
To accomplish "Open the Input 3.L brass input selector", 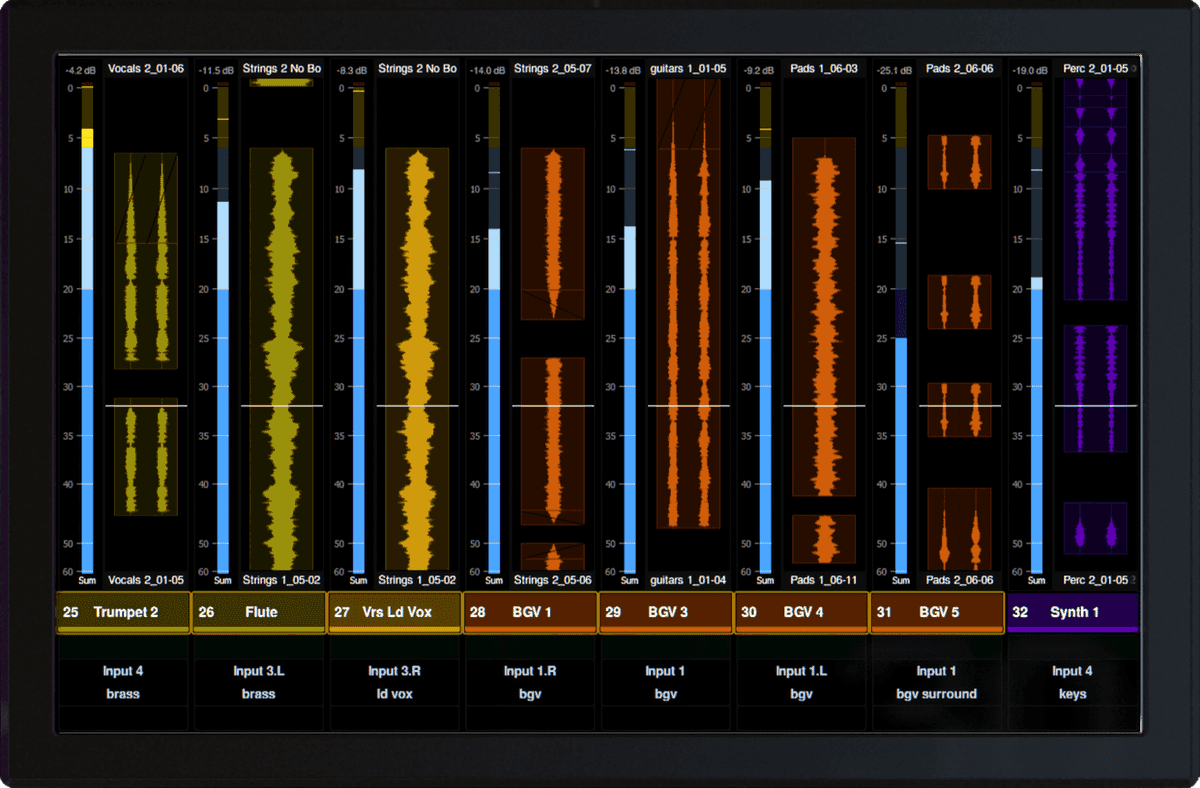I will (x=259, y=682).
